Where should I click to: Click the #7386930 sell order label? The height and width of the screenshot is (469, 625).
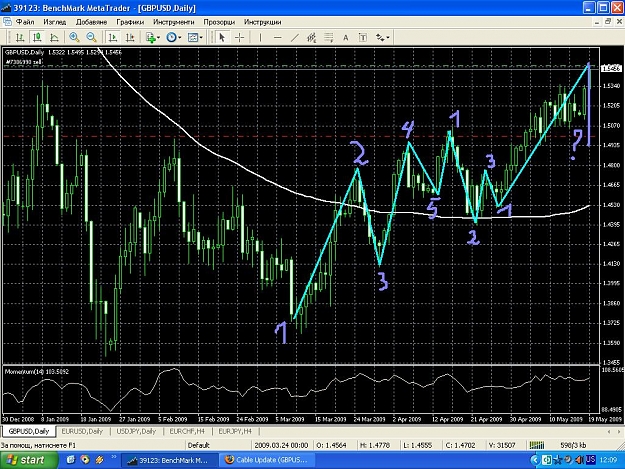[24, 62]
